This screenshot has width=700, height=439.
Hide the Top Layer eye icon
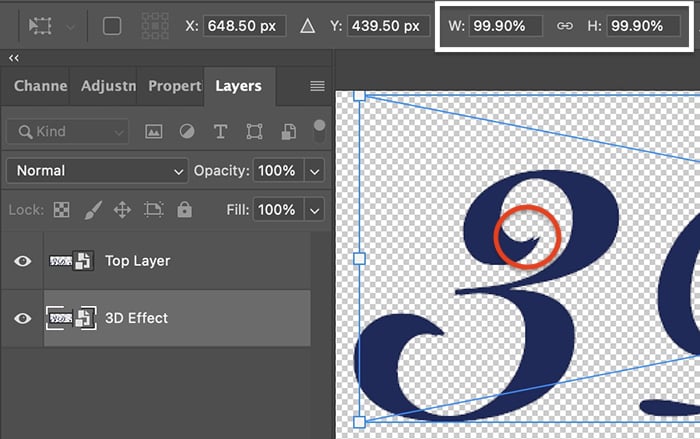(x=22, y=261)
